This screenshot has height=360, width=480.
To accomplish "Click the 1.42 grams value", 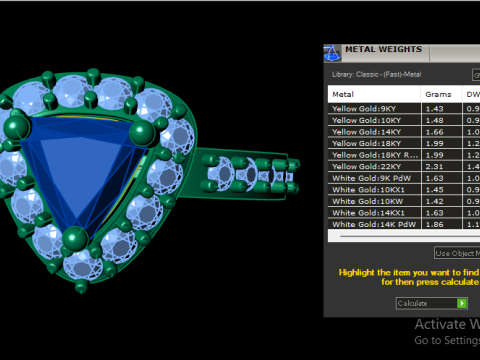I will click(435, 201).
